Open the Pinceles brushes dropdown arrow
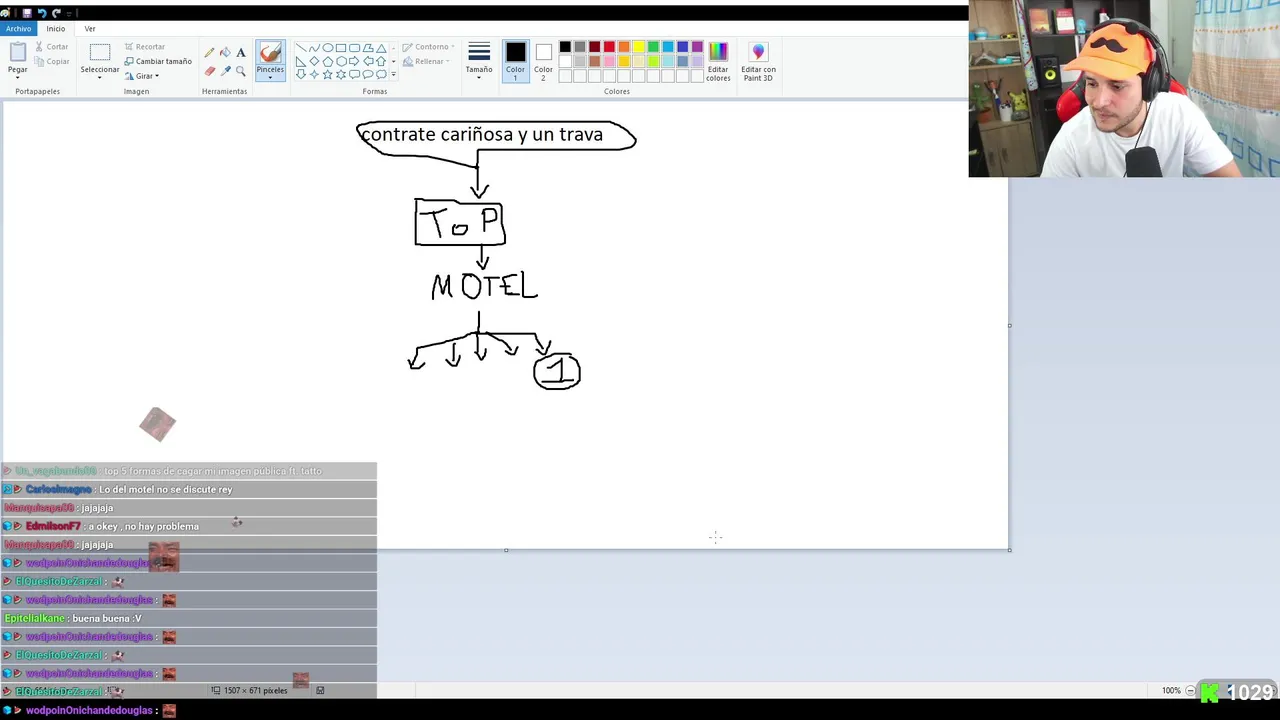This screenshot has height=720, width=1280. pyautogui.click(x=270, y=77)
